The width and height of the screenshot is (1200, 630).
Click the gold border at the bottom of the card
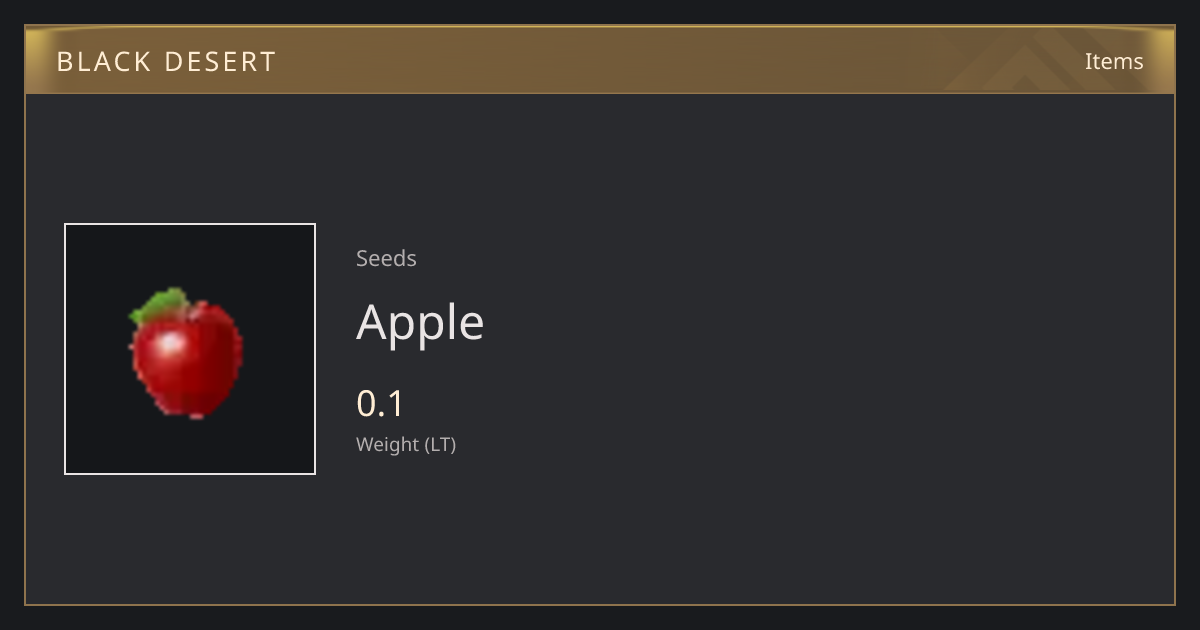coord(600,604)
